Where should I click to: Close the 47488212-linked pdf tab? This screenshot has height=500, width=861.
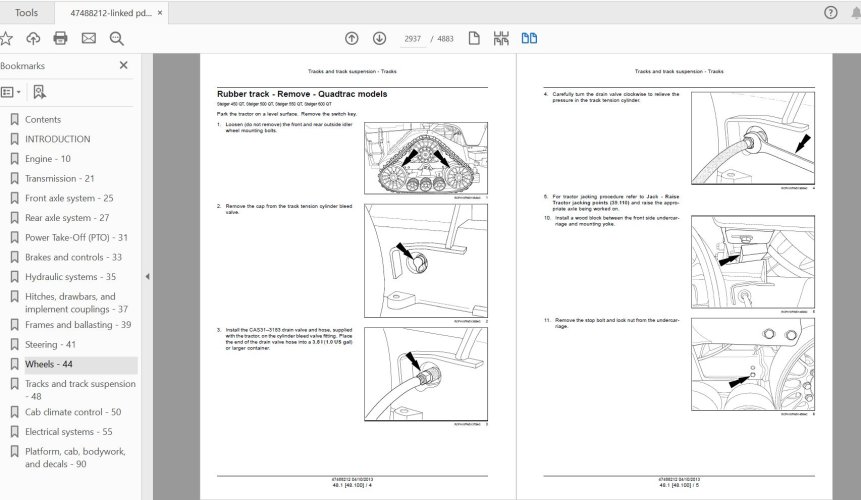(x=160, y=13)
